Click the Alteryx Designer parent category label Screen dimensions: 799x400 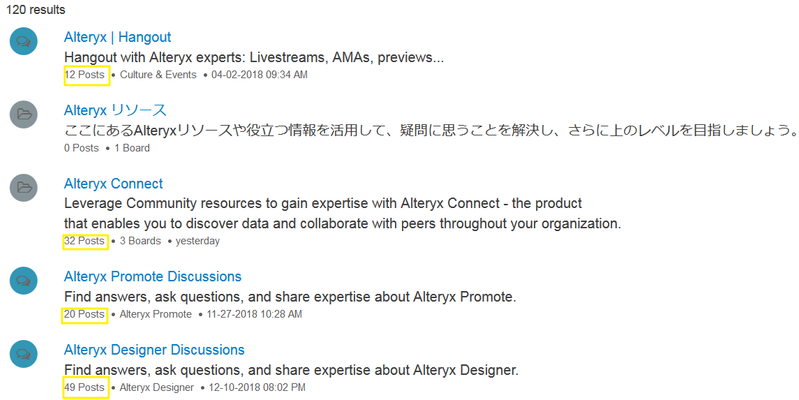tap(157, 387)
